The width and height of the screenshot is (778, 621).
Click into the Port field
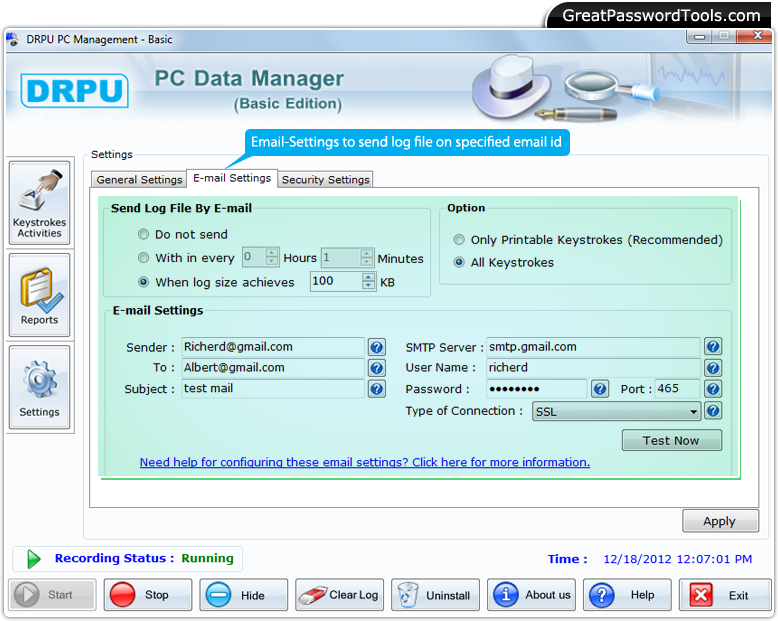tap(677, 388)
